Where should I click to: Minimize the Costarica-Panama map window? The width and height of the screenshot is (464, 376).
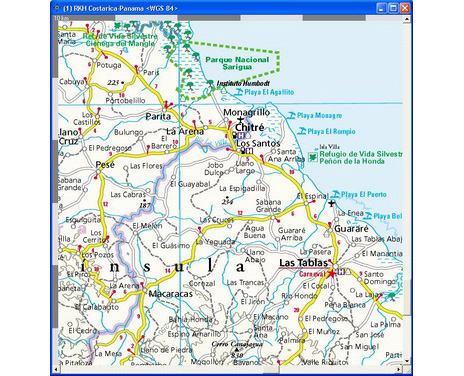(x=382, y=8)
